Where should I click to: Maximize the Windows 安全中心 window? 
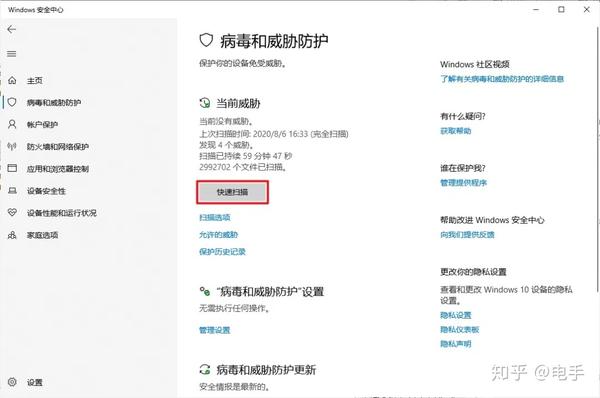[x=561, y=9]
